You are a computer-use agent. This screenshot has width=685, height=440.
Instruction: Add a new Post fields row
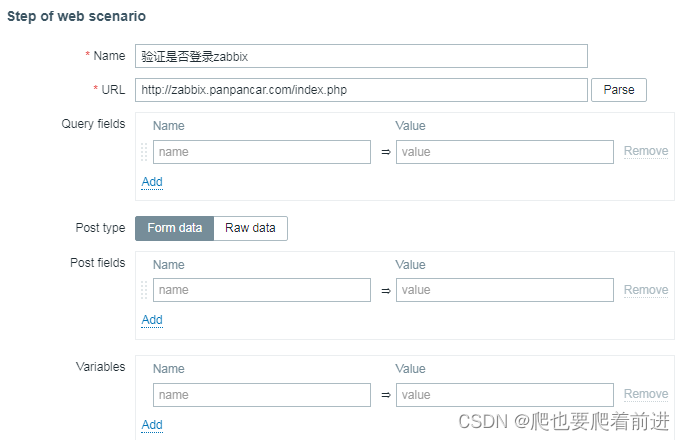tap(152, 320)
